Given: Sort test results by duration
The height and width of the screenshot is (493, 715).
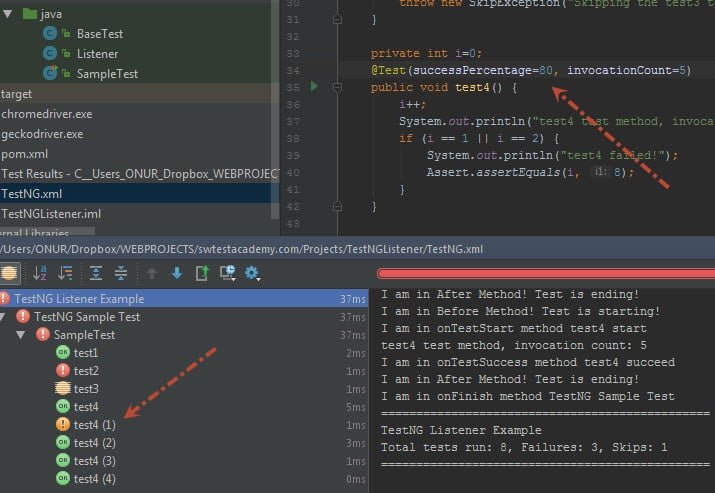Looking at the screenshot, I should point(66,273).
